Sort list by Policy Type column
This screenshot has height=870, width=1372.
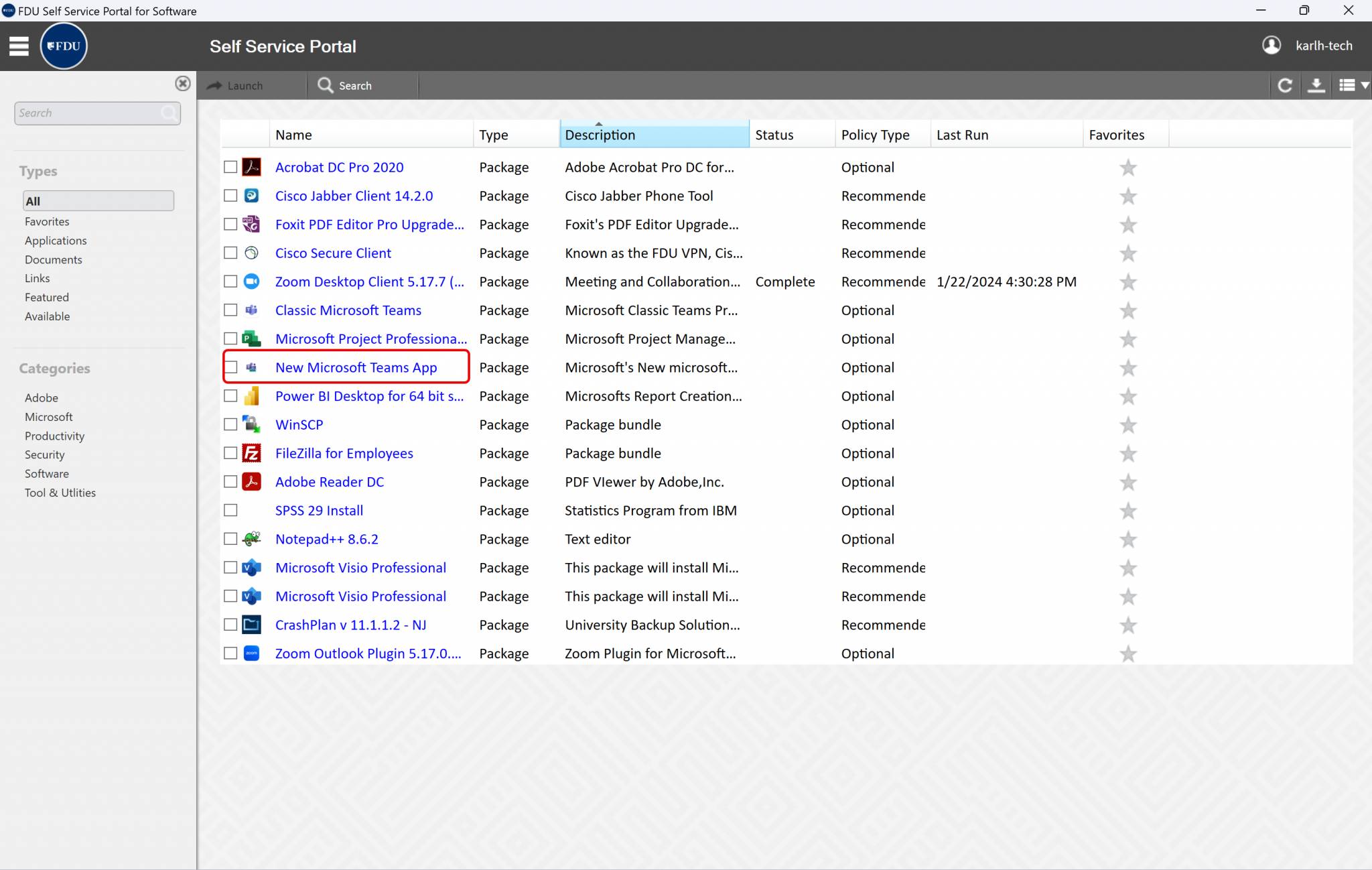[x=875, y=135]
